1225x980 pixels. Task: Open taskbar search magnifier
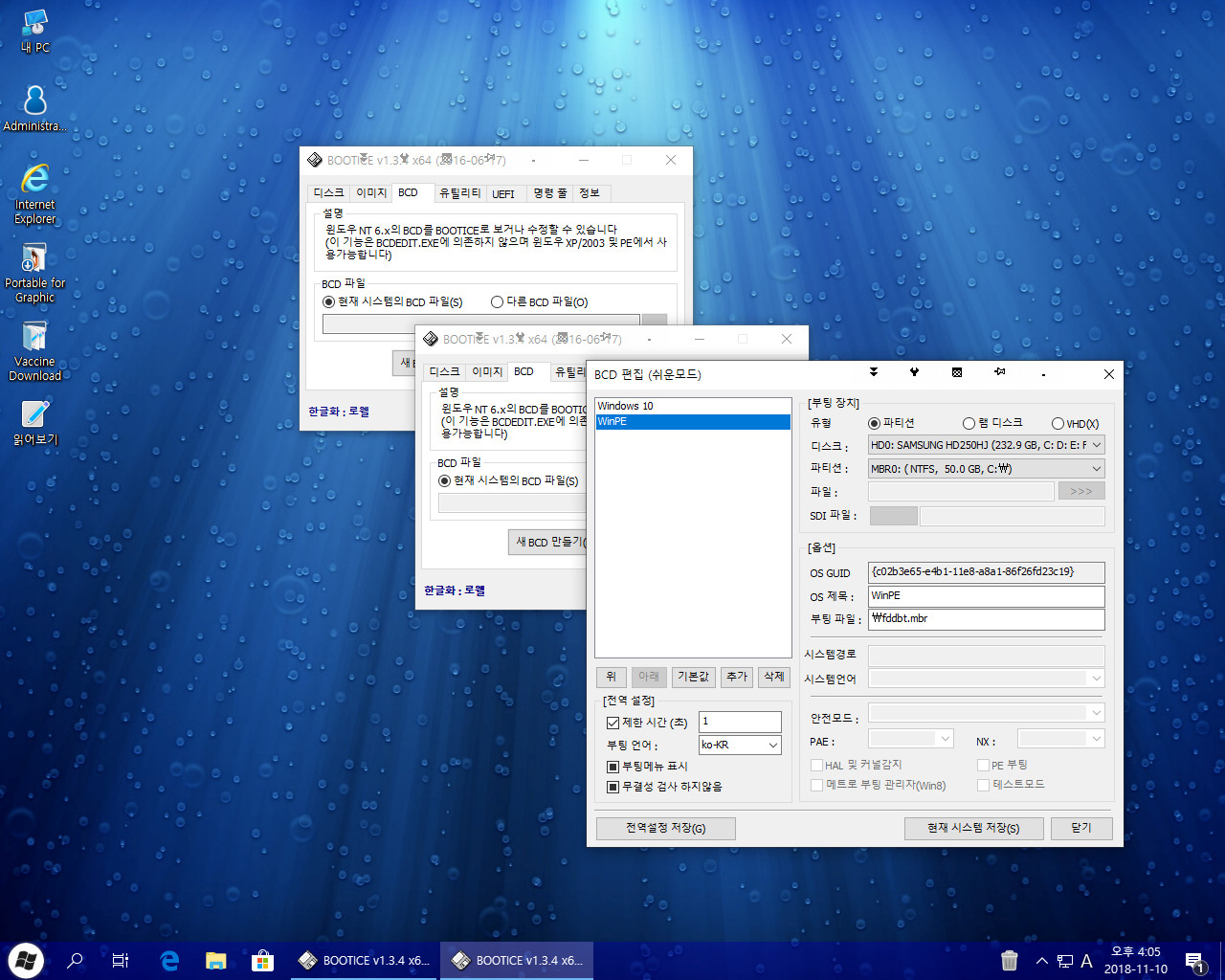(75, 960)
